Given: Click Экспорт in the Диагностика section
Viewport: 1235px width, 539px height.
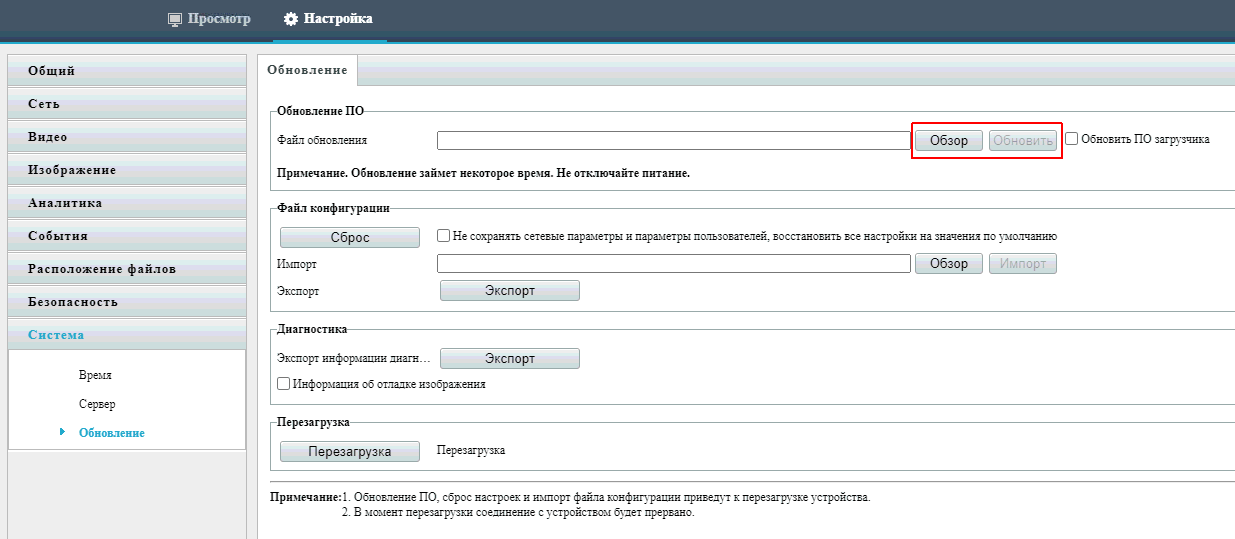Looking at the screenshot, I should [510, 359].
